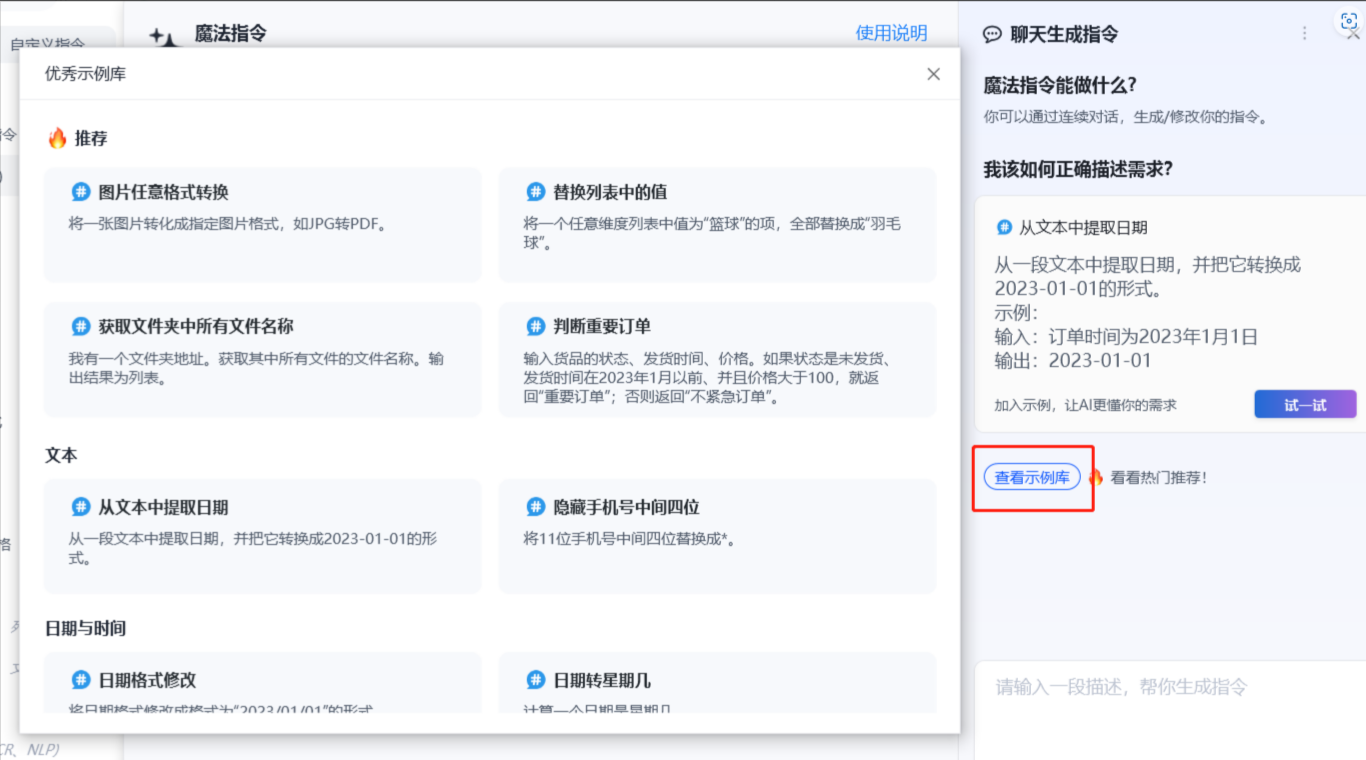This screenshot has height=760, width=1366.
Task: Open the three-dot menu in chat panel
Action: [x=1304, y=34]
